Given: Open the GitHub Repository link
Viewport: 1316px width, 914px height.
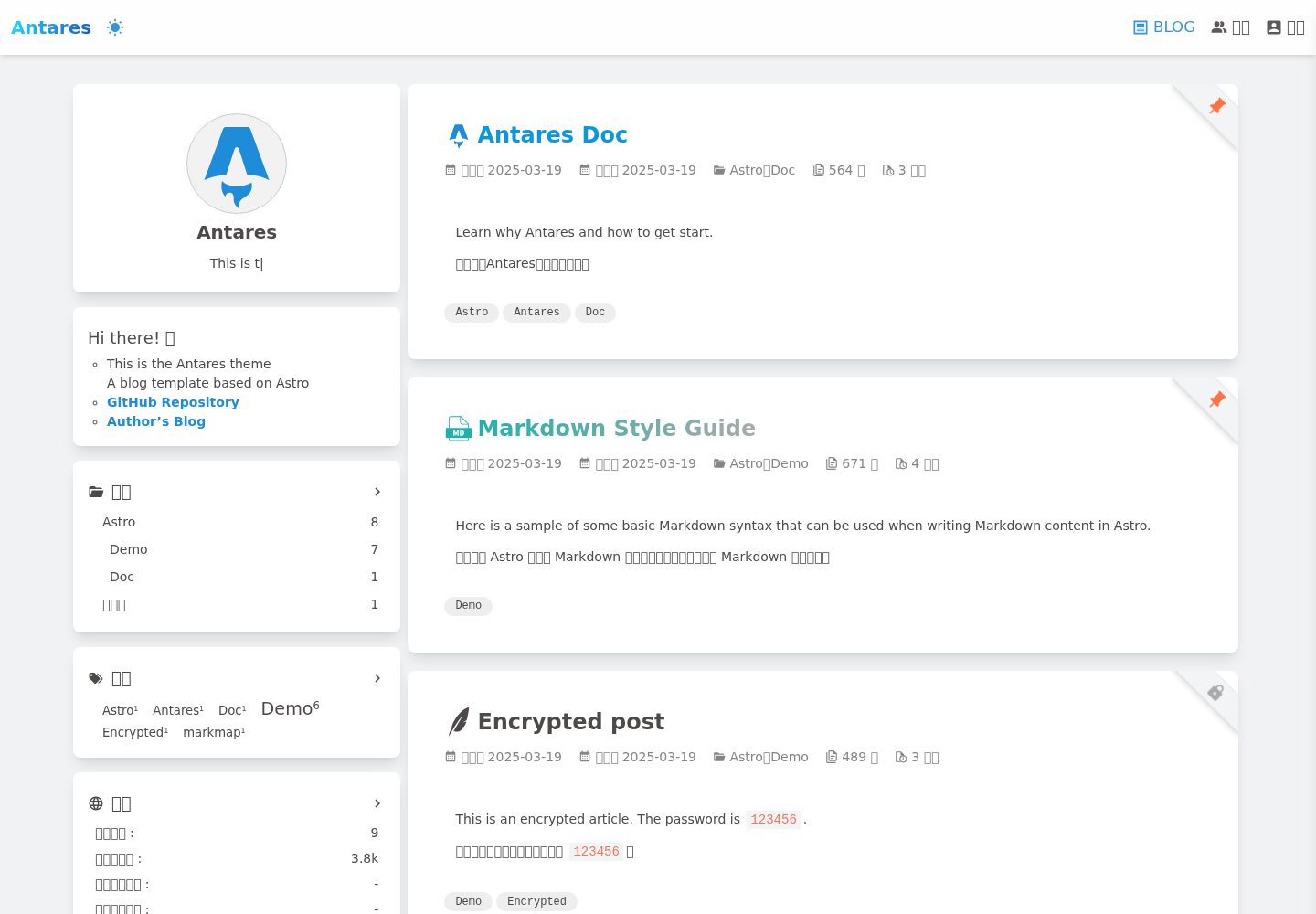Looking at the screenshot, I should (x=173, y=402).
